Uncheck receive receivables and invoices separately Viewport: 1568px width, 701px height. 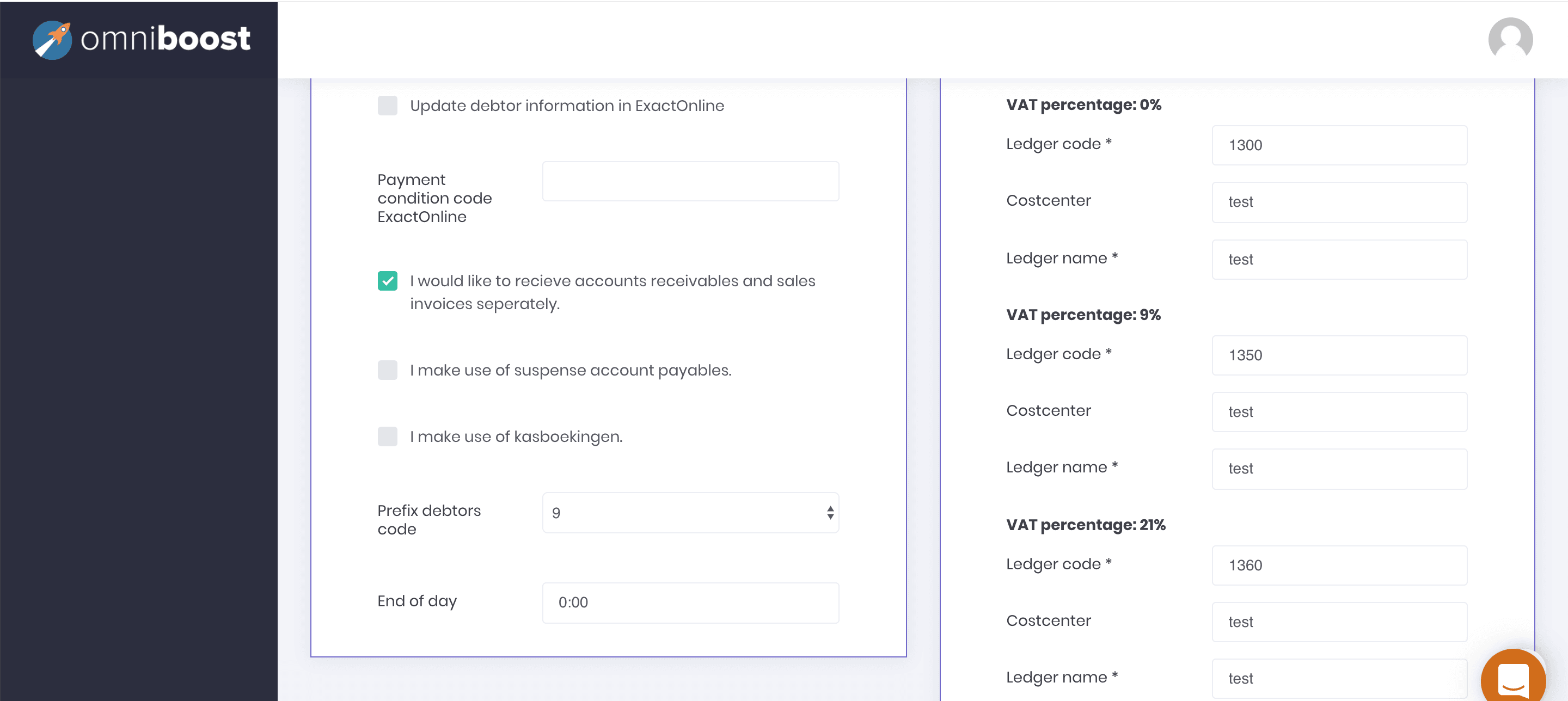coord(387,281)
